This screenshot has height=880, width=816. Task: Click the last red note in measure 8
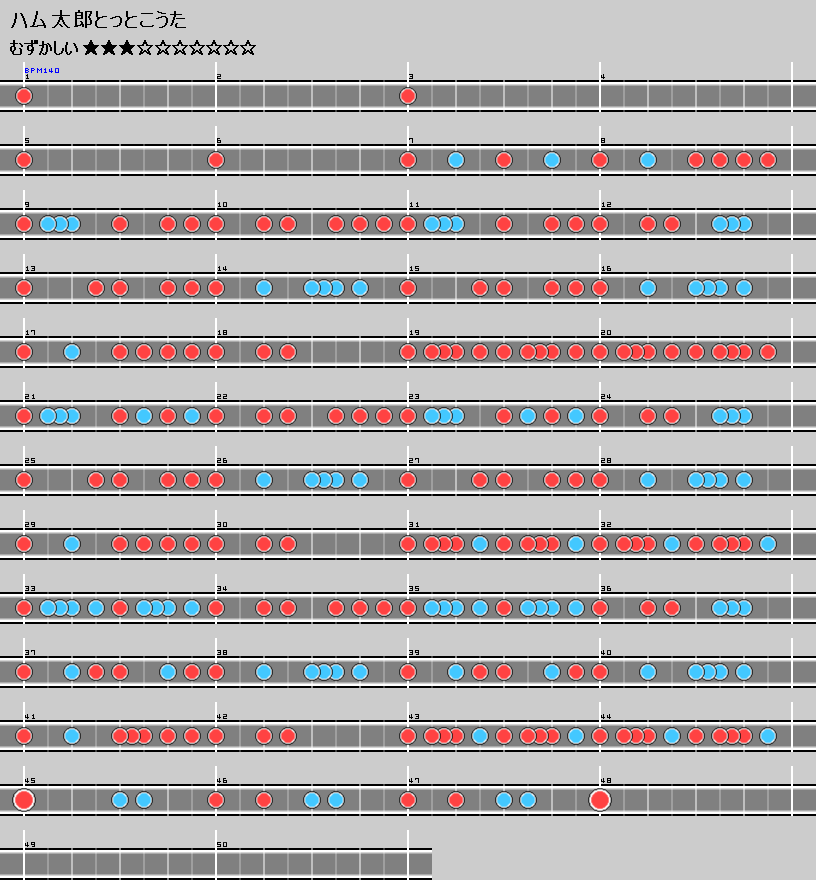(x=768, y=160)
